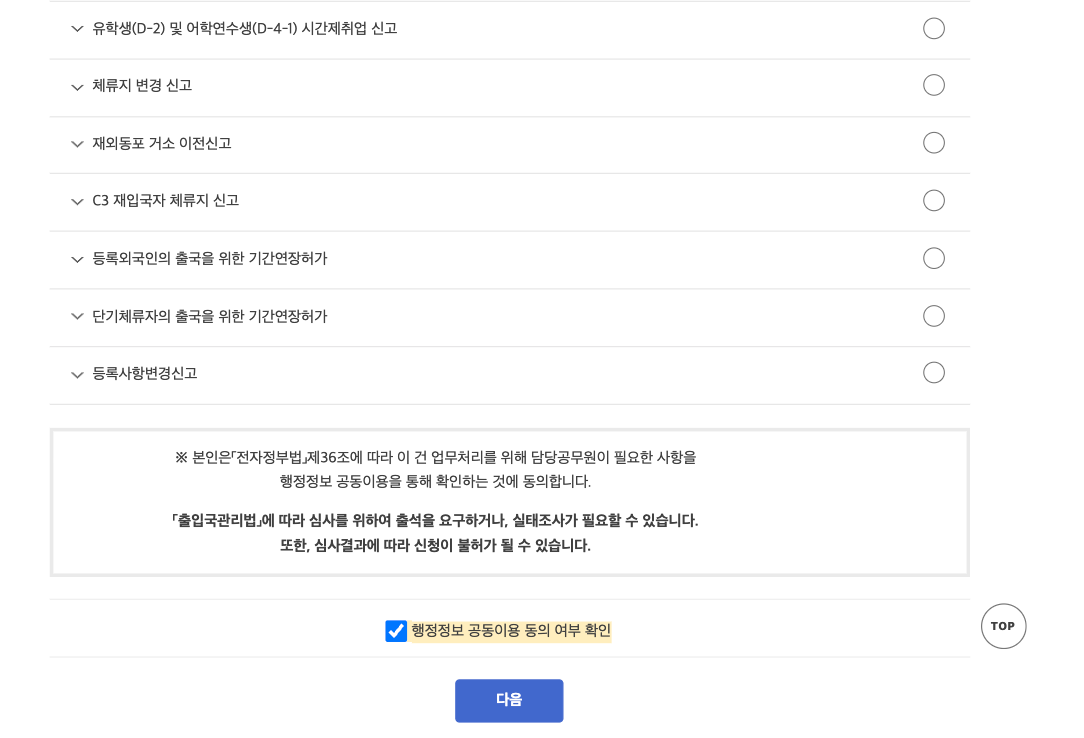Expand the 재외동포 거소 이전신고 chevron
Screen dimensions: 1084x738
coord(77,144)
